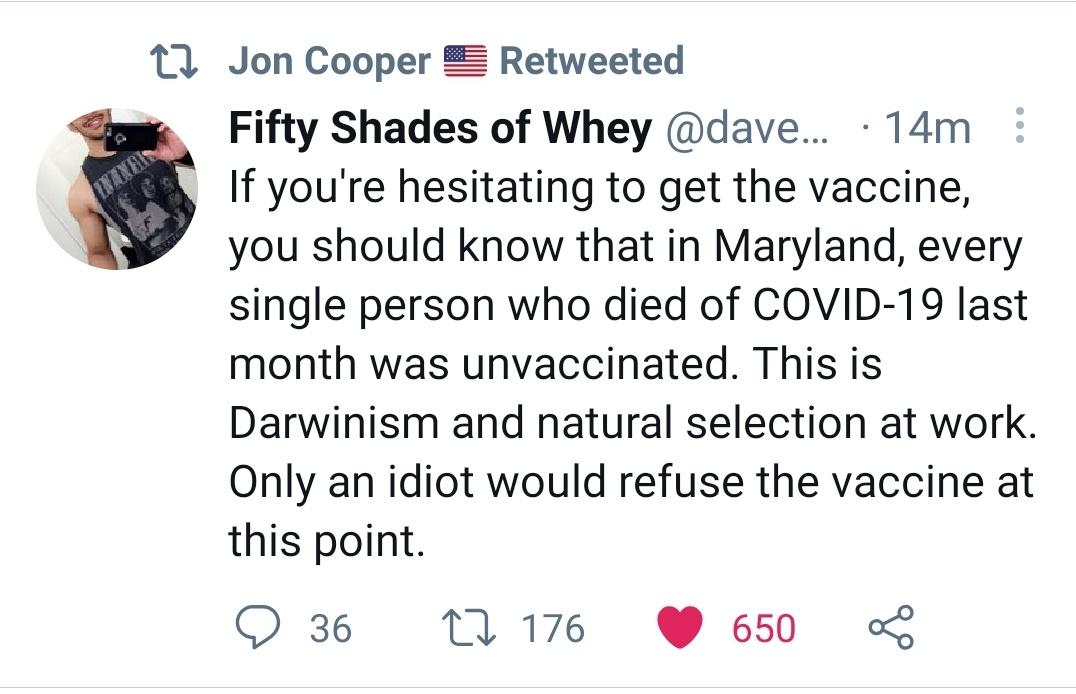
Task: Open Fifty Shades of Whey profile name
Action: click(x=440, y=128)
